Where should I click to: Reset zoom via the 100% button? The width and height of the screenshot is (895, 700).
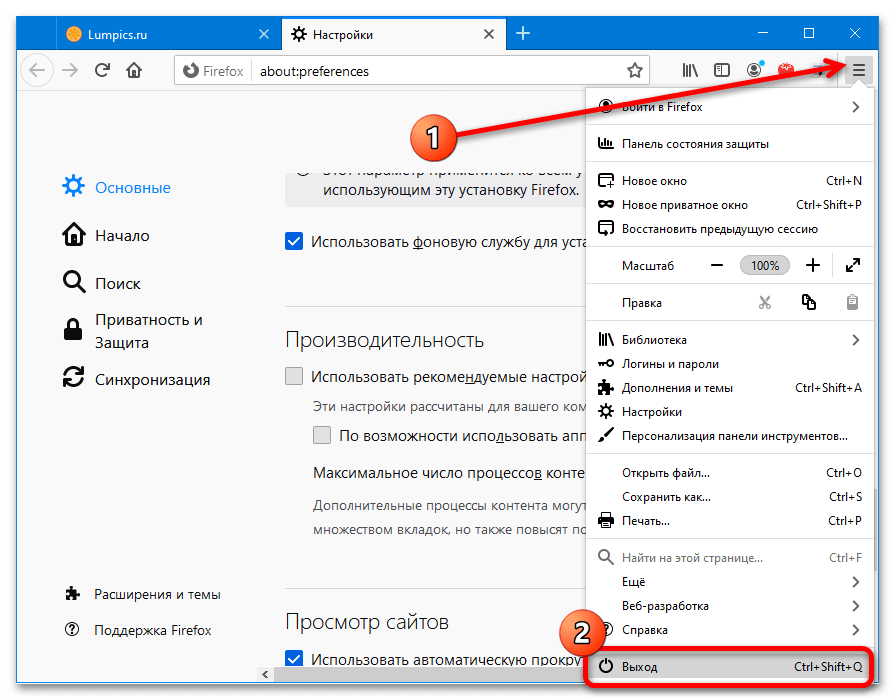click(x=765, y=265)
